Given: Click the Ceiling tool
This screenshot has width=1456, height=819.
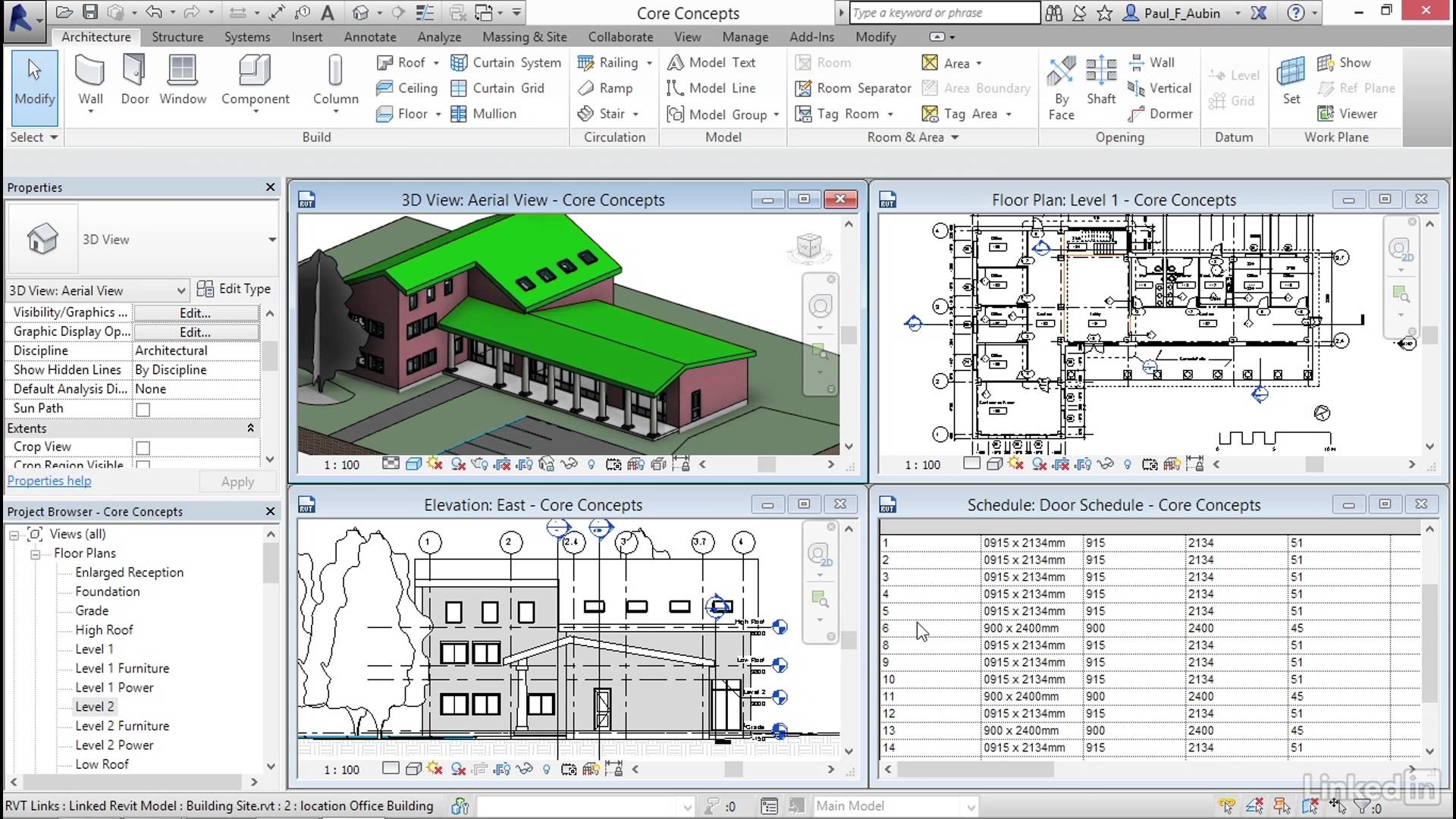Looking at the screenshot, I should [x=407, y=88].
